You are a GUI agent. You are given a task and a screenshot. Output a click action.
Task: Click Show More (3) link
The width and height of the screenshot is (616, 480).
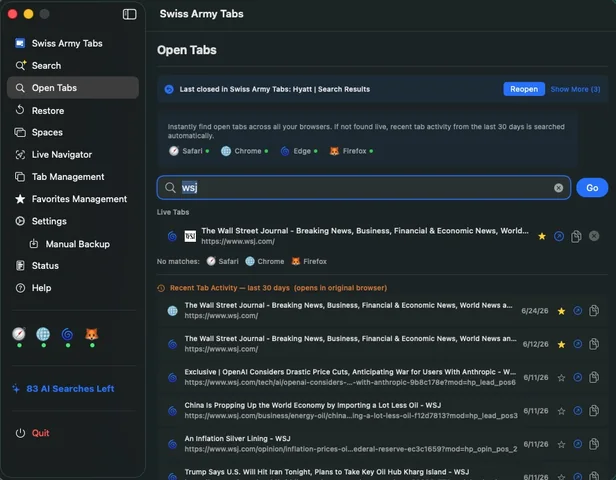(x=575, y=89)
